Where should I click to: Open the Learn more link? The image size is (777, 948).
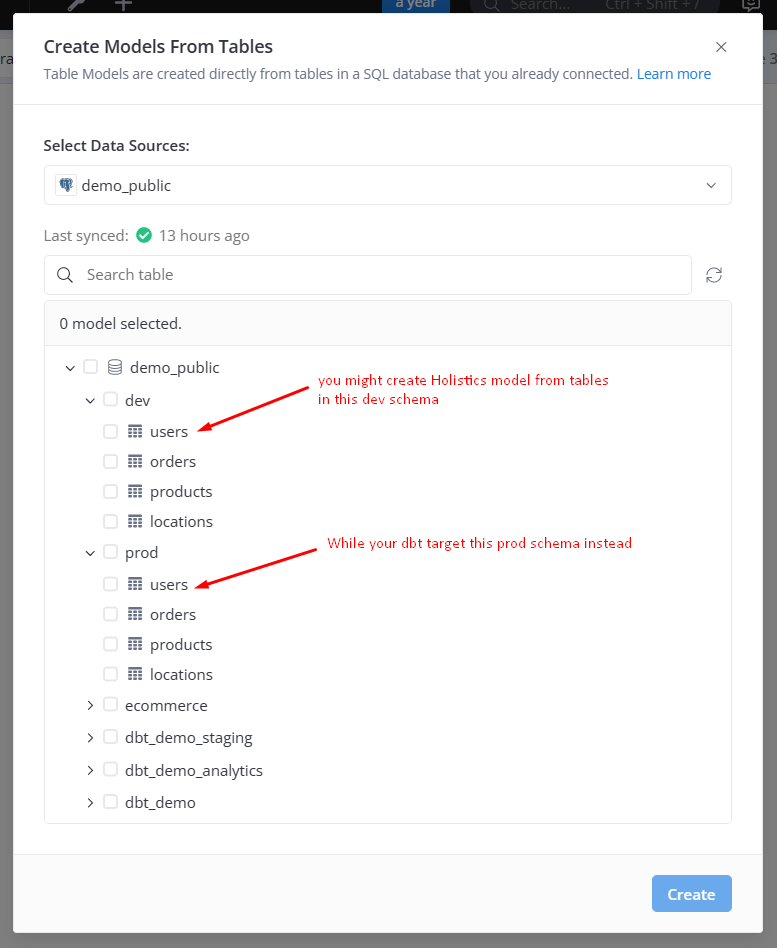[673, 74]
